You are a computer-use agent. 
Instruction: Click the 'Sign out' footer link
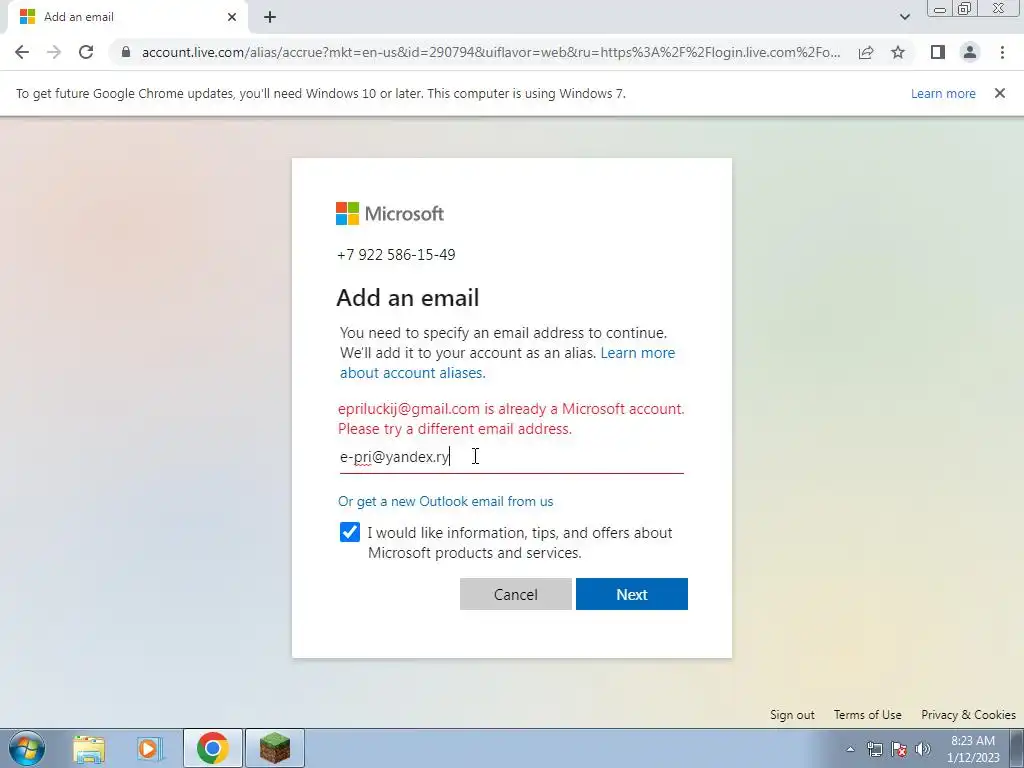792,714
